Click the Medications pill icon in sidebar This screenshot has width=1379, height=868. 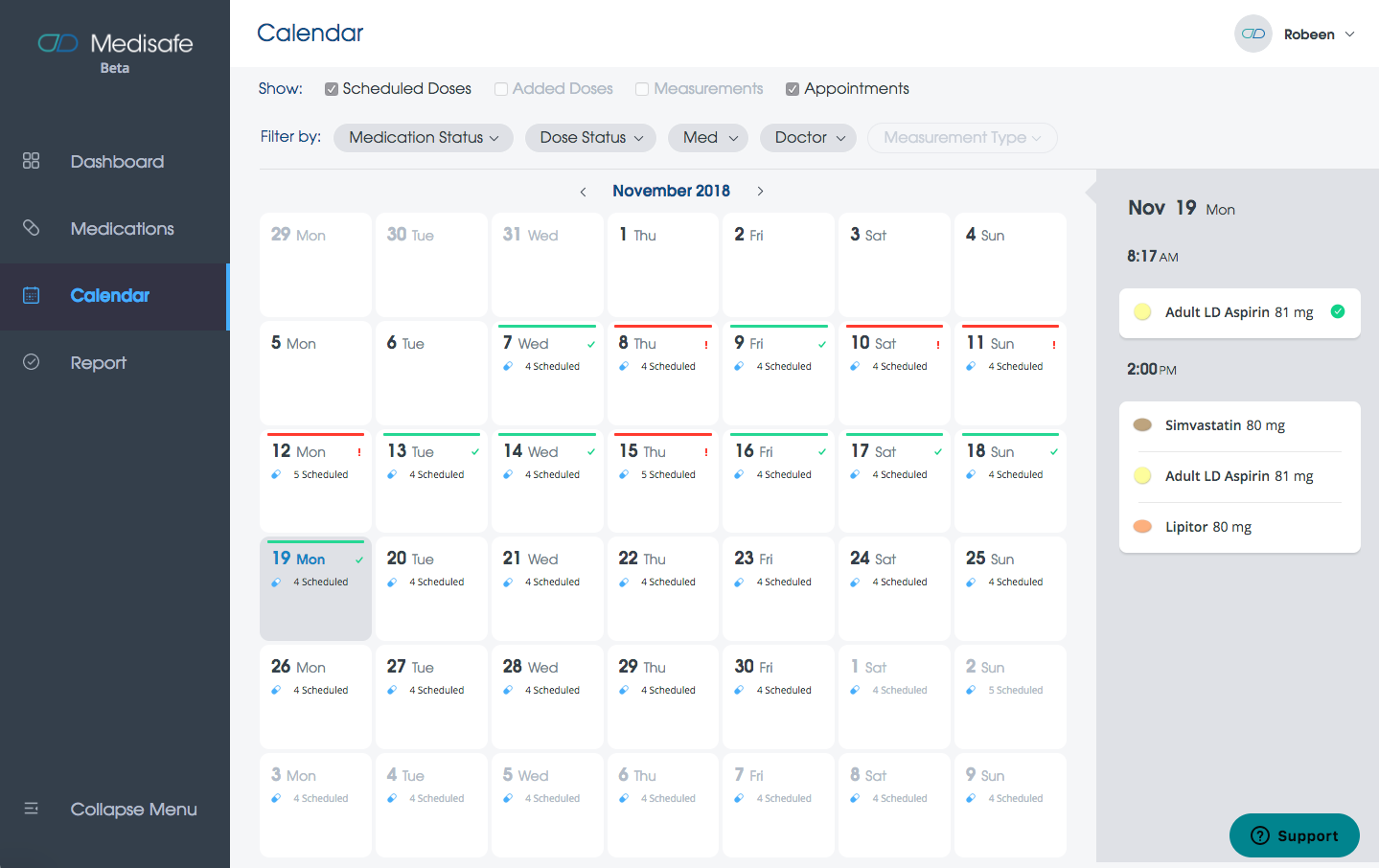coord(31,228)
